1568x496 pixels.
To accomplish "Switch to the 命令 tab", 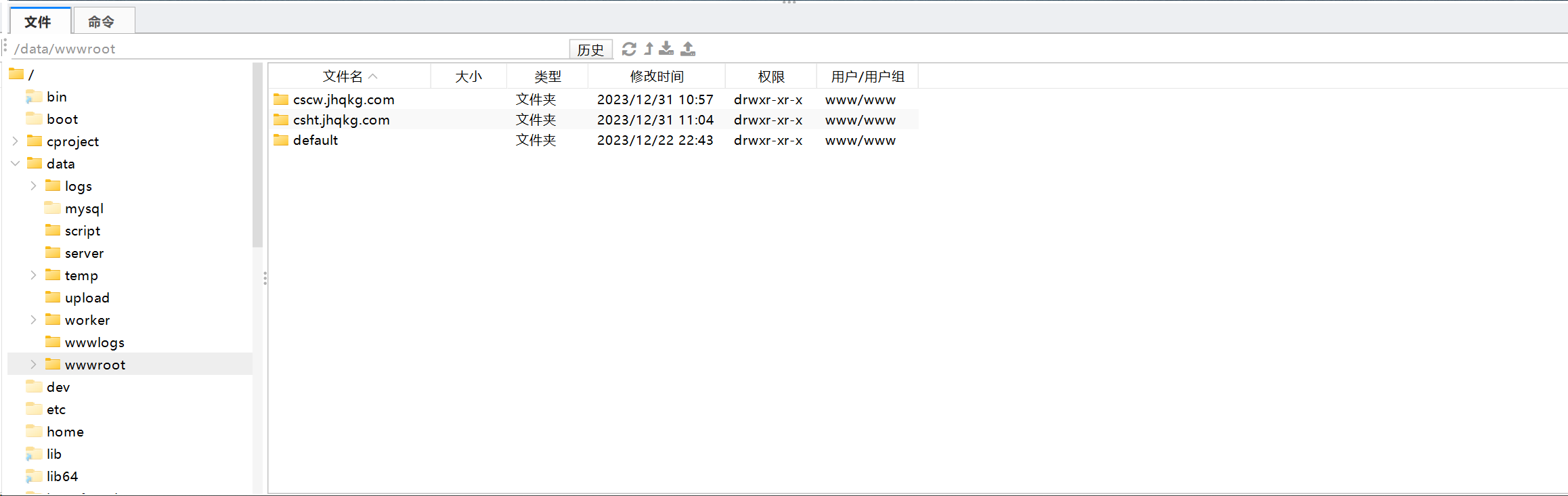I will [103, 22].
